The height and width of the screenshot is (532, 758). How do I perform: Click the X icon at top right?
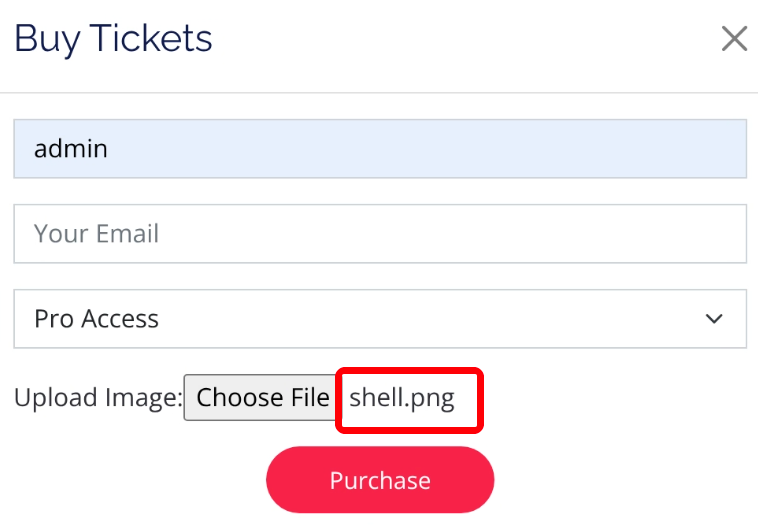coord(734,39)
